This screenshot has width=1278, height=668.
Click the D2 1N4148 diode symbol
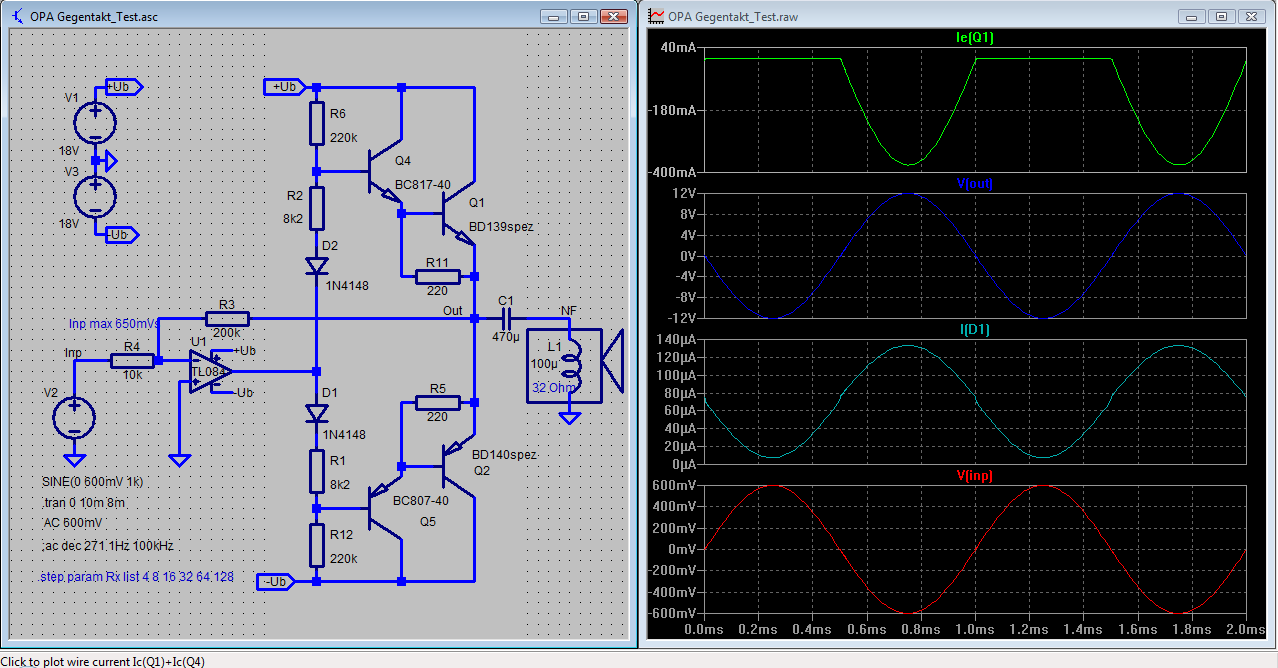pos(317,266)
